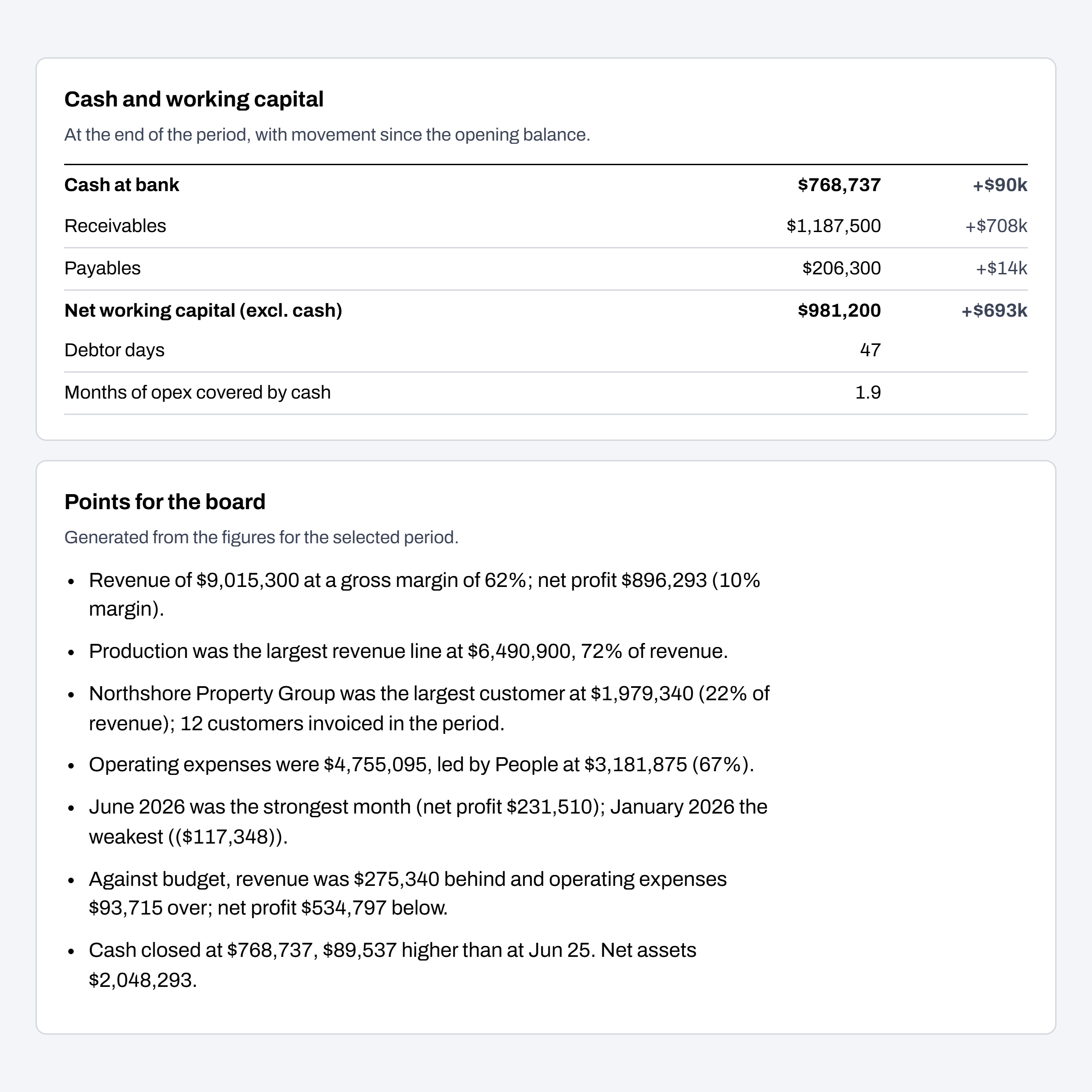Select the Against budget revenue bullet
The width and height of the screenshot is (1092, 1092).
click(x=408, y=894)
